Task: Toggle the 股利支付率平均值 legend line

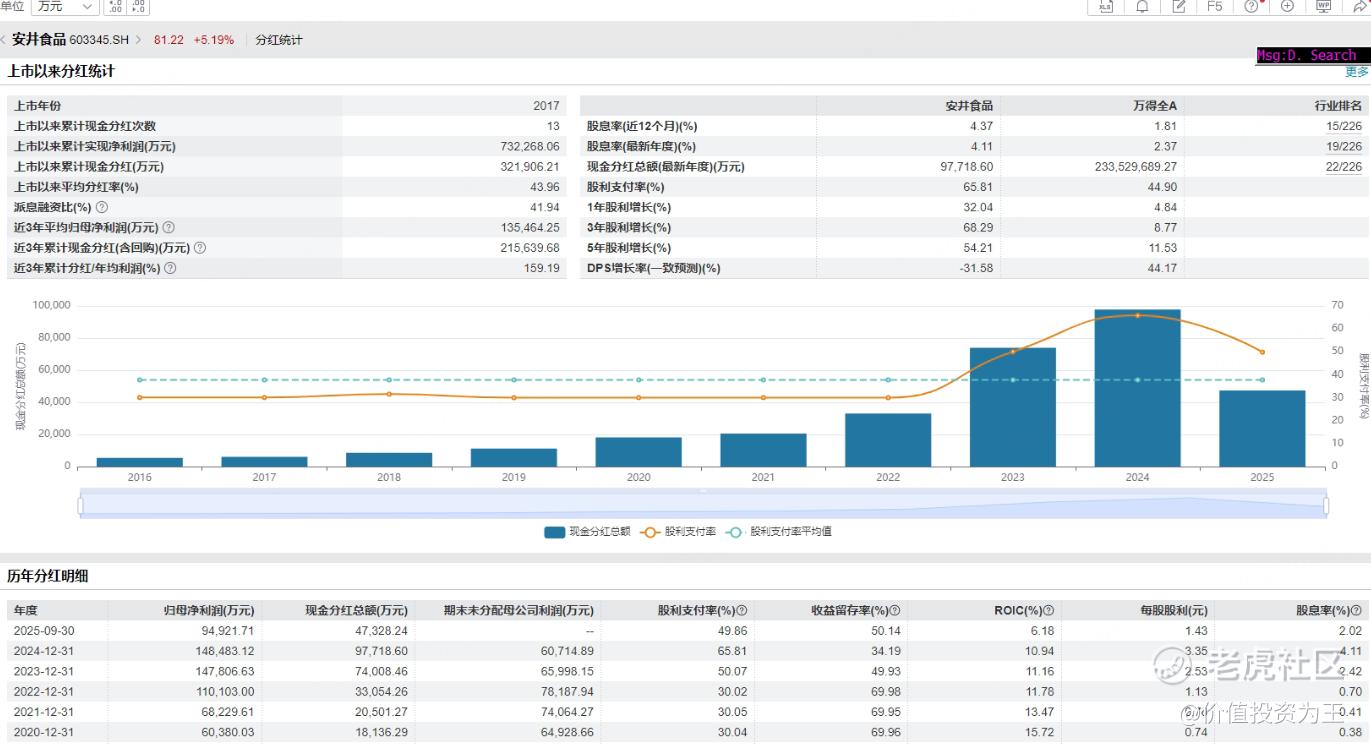Action: [779, 532]
